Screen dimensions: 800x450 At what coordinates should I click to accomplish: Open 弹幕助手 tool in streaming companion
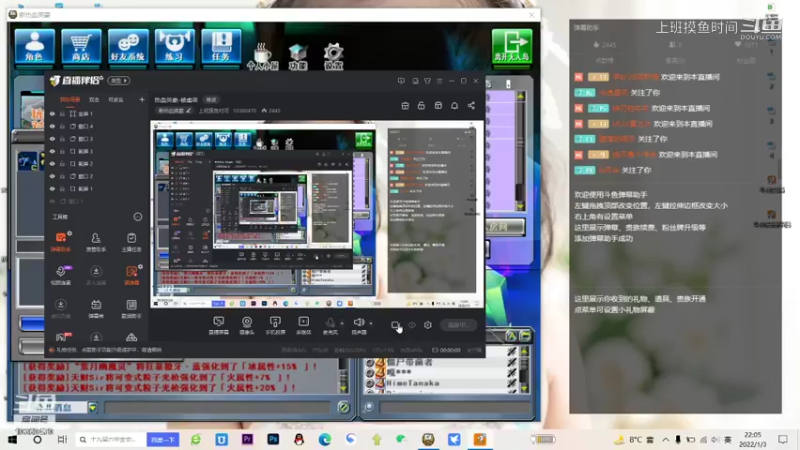(x=61, y=242)
